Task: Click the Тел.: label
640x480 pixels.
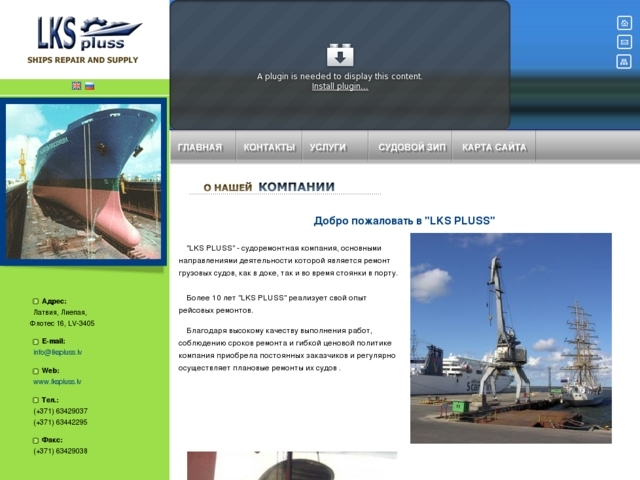Action: 50,400
